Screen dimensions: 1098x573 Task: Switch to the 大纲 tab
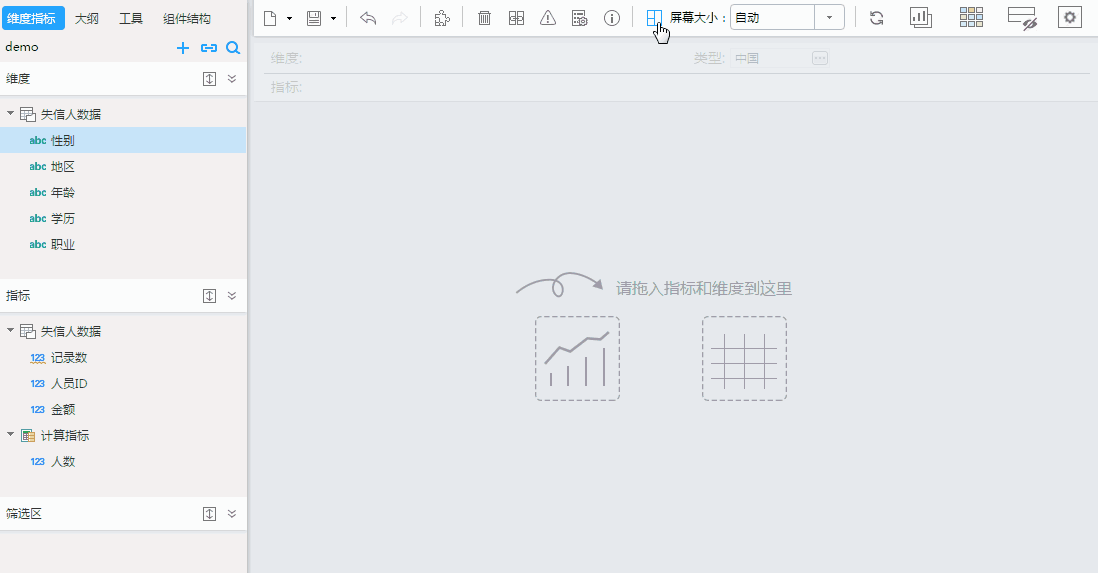87,18
